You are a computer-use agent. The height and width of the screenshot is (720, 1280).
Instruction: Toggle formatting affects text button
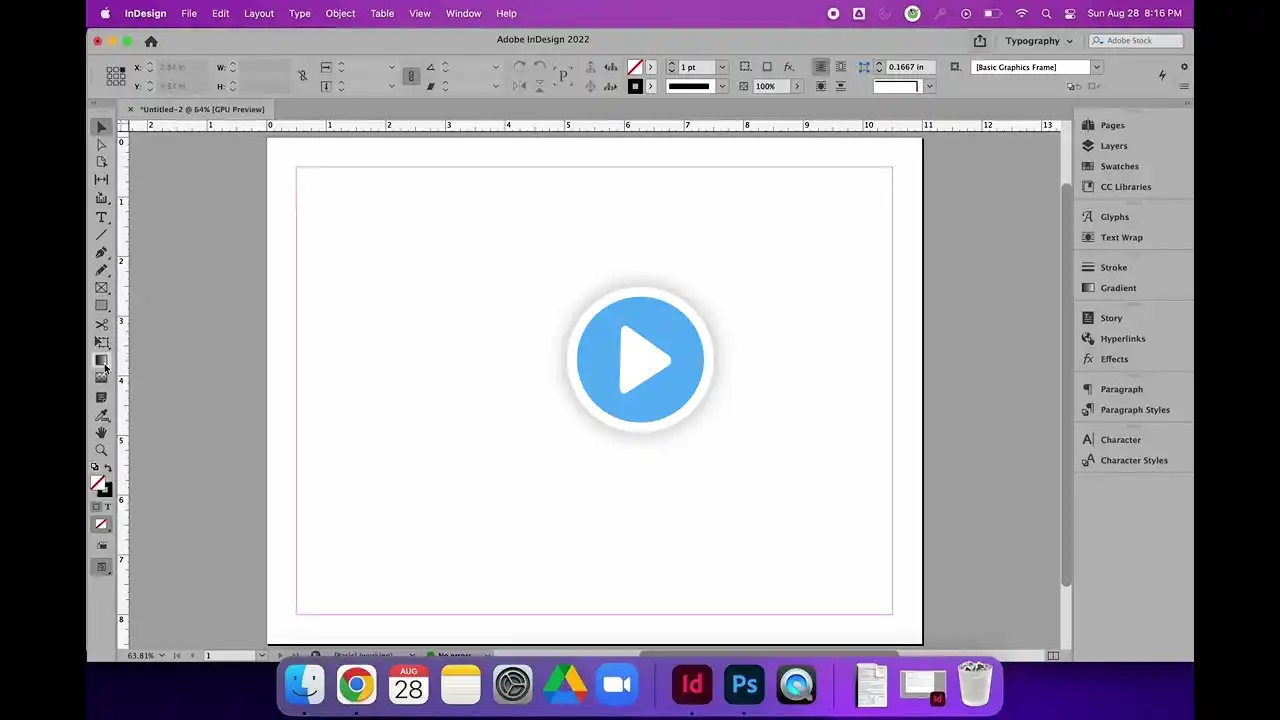[x=108, y=507]
